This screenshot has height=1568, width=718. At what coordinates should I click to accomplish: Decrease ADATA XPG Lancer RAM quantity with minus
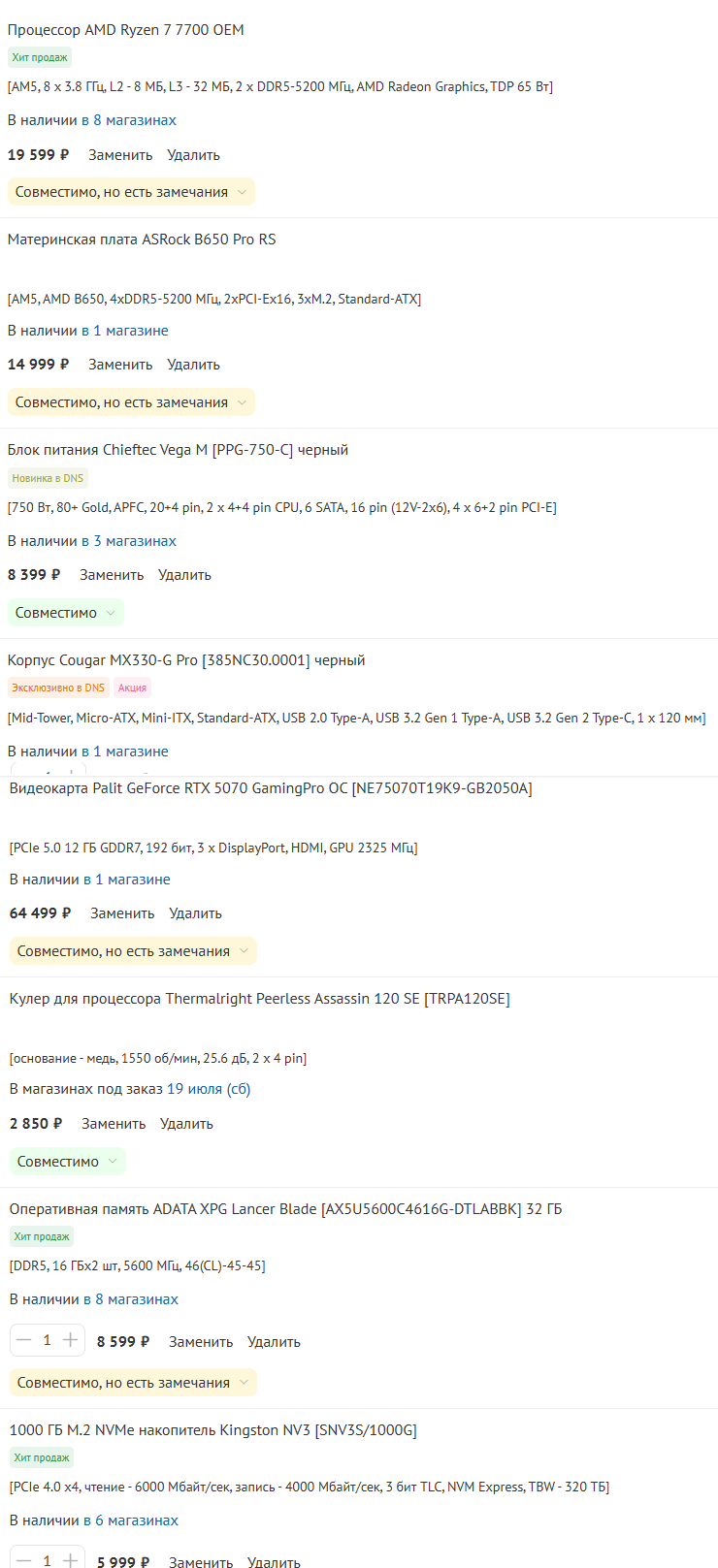coord(24,1340)
